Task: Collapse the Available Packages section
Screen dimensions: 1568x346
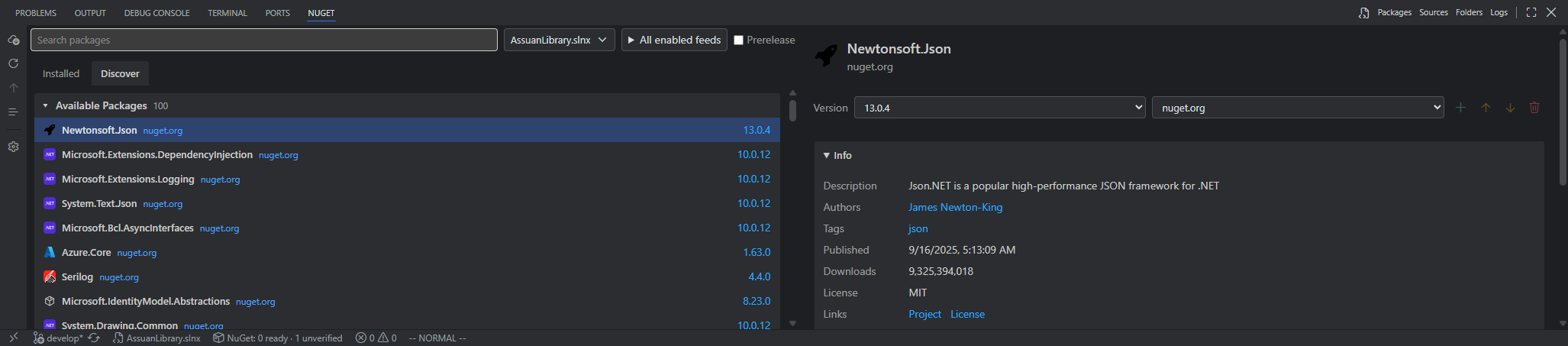Action: 46,105
